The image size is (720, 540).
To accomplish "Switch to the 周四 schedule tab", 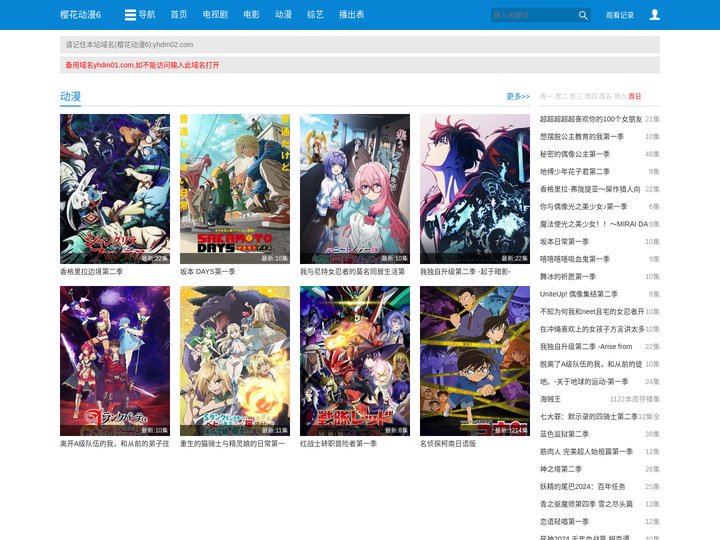I will [x=590, y=96].
